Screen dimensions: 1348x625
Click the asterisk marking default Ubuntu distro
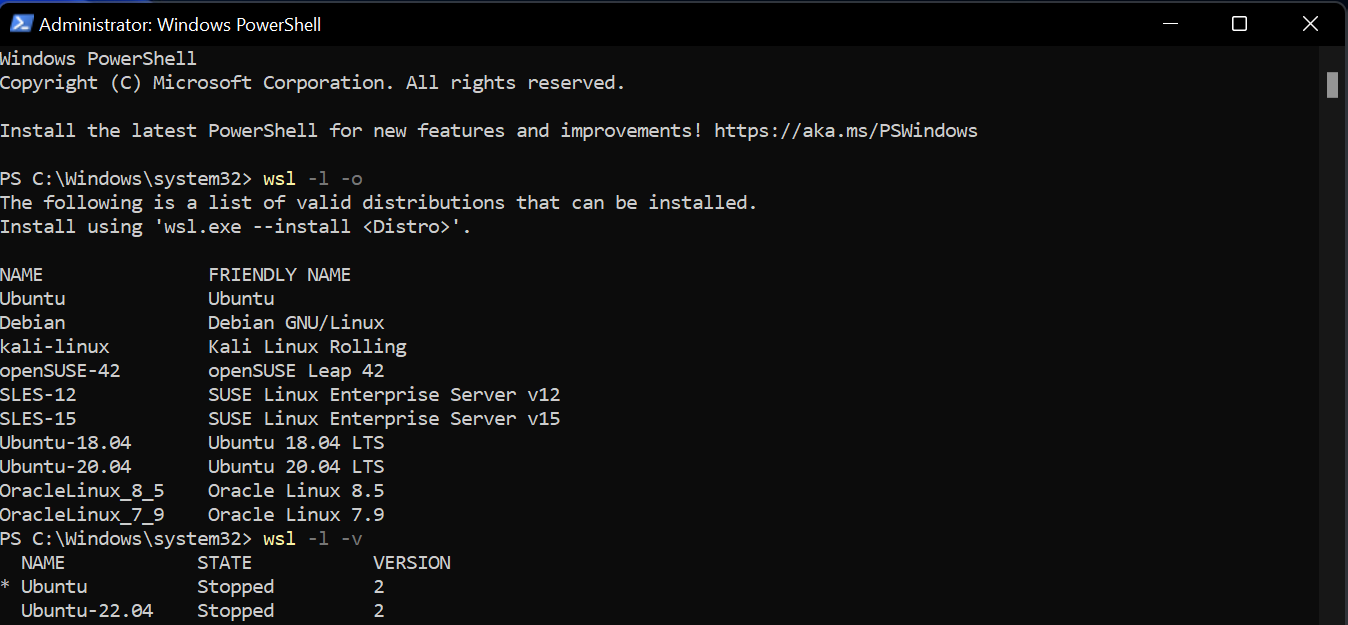coord(6,588)
